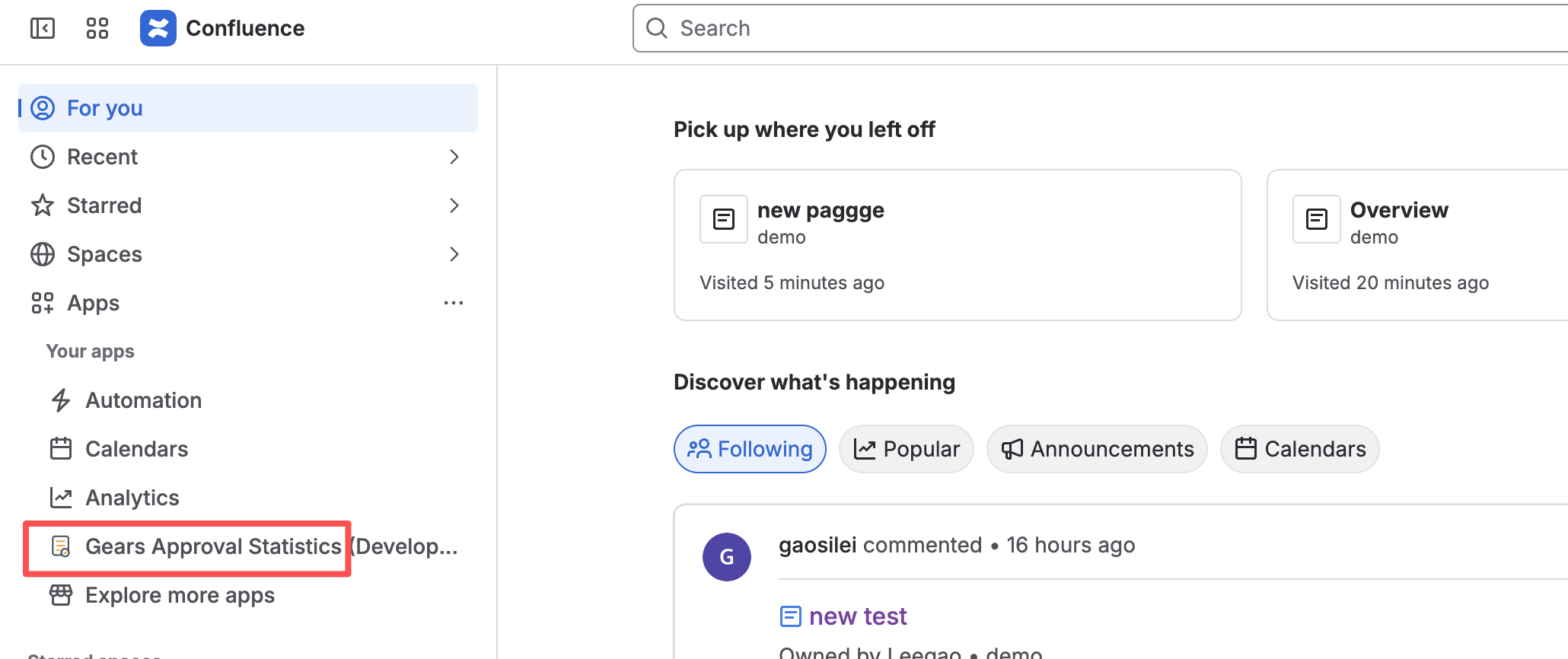The width and height of the screenshot is (1568, 659).
Task: Click the Analytics chart icon in sidebar
Action: [61, 498]
